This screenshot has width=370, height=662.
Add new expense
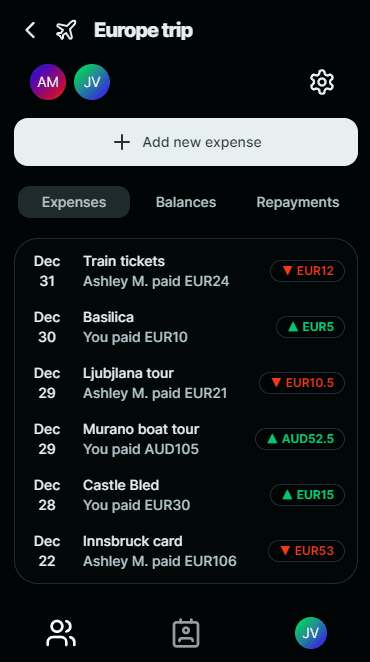point(186,142)
